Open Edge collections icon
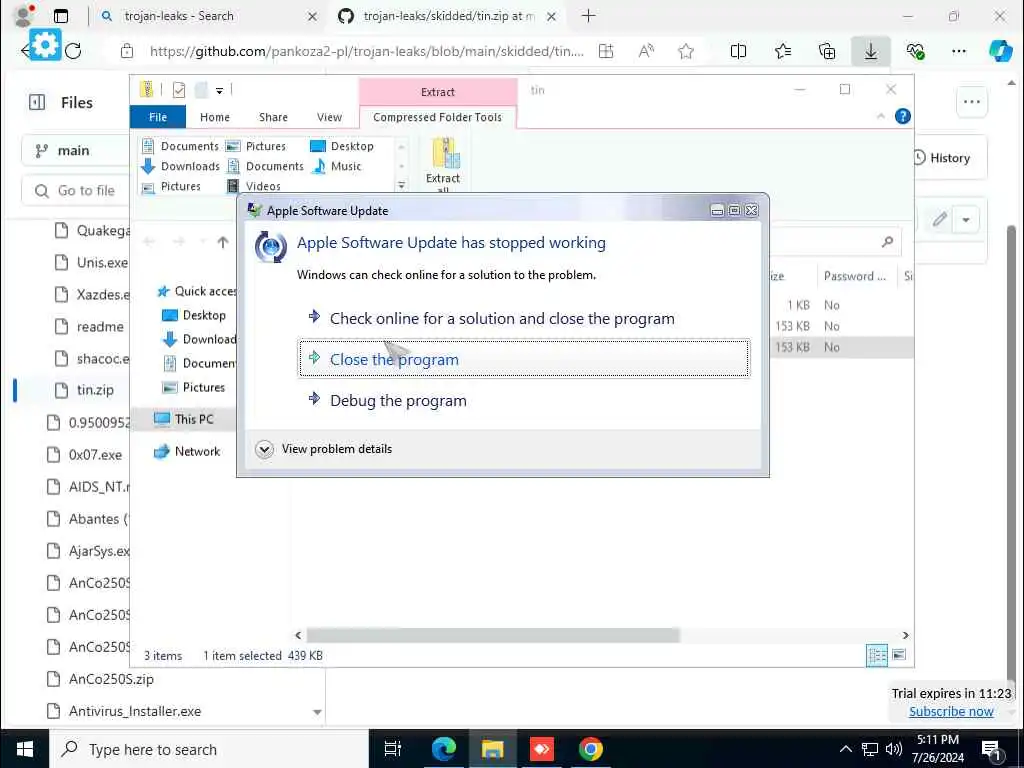This screenshot has height=768, width=1024. pyautogui.click(x=827, y=51)
